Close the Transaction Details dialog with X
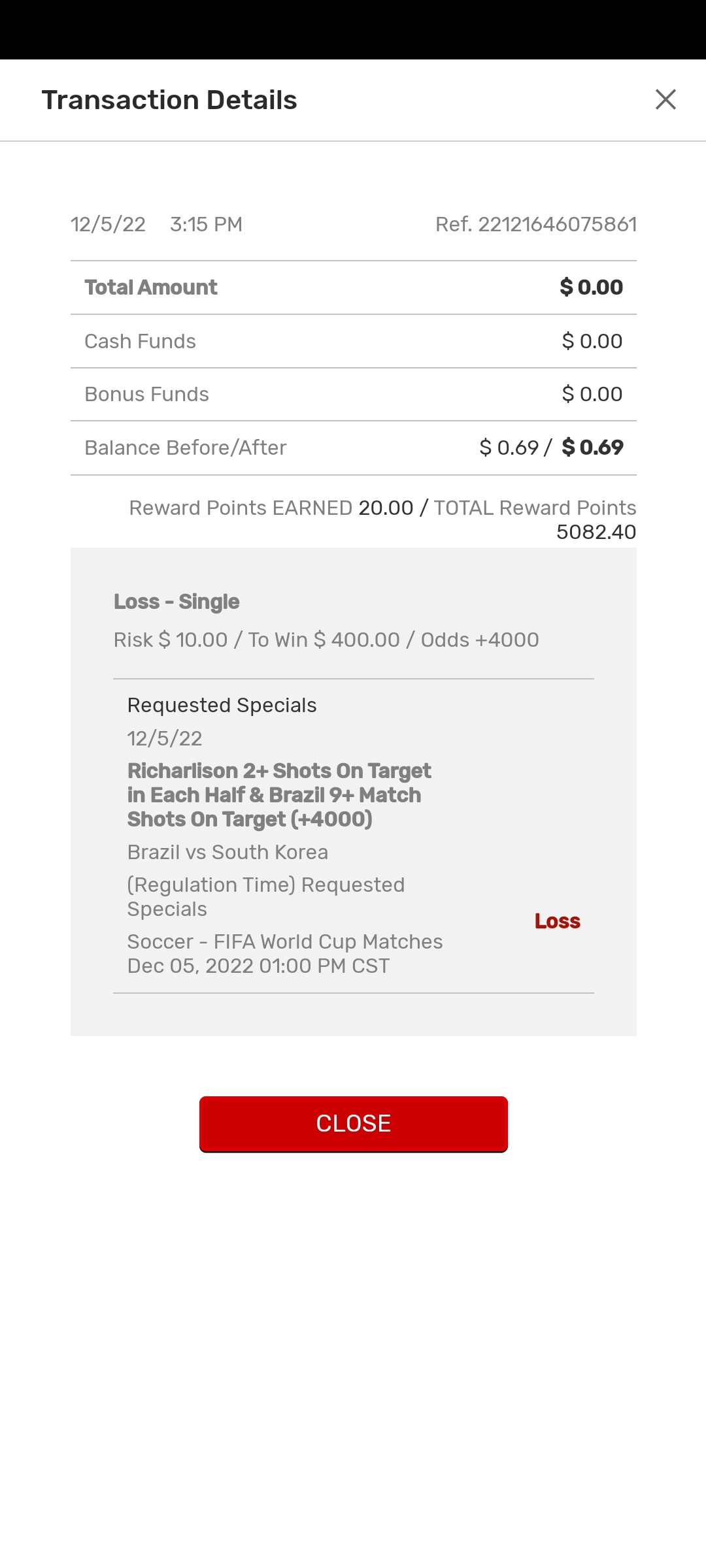The height and width of the screenshot is (1568, 706). pos(665,99)
